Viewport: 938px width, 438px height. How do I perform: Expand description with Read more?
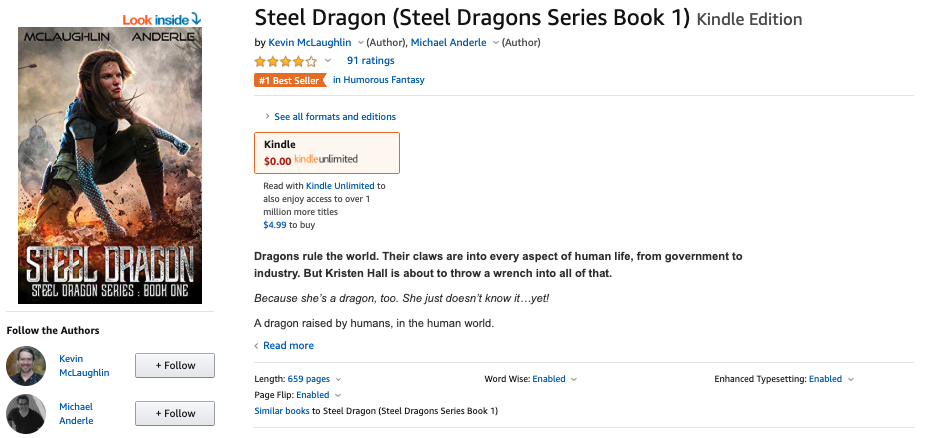coord(288,346)
